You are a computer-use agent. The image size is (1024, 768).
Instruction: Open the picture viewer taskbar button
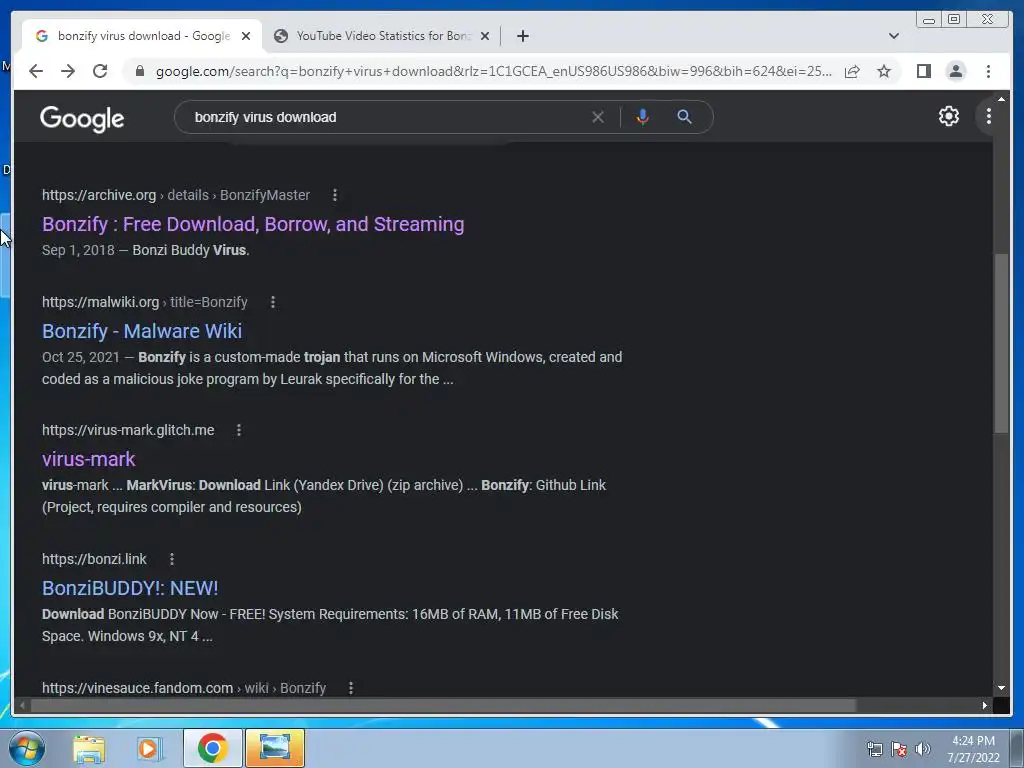point(275,748)
